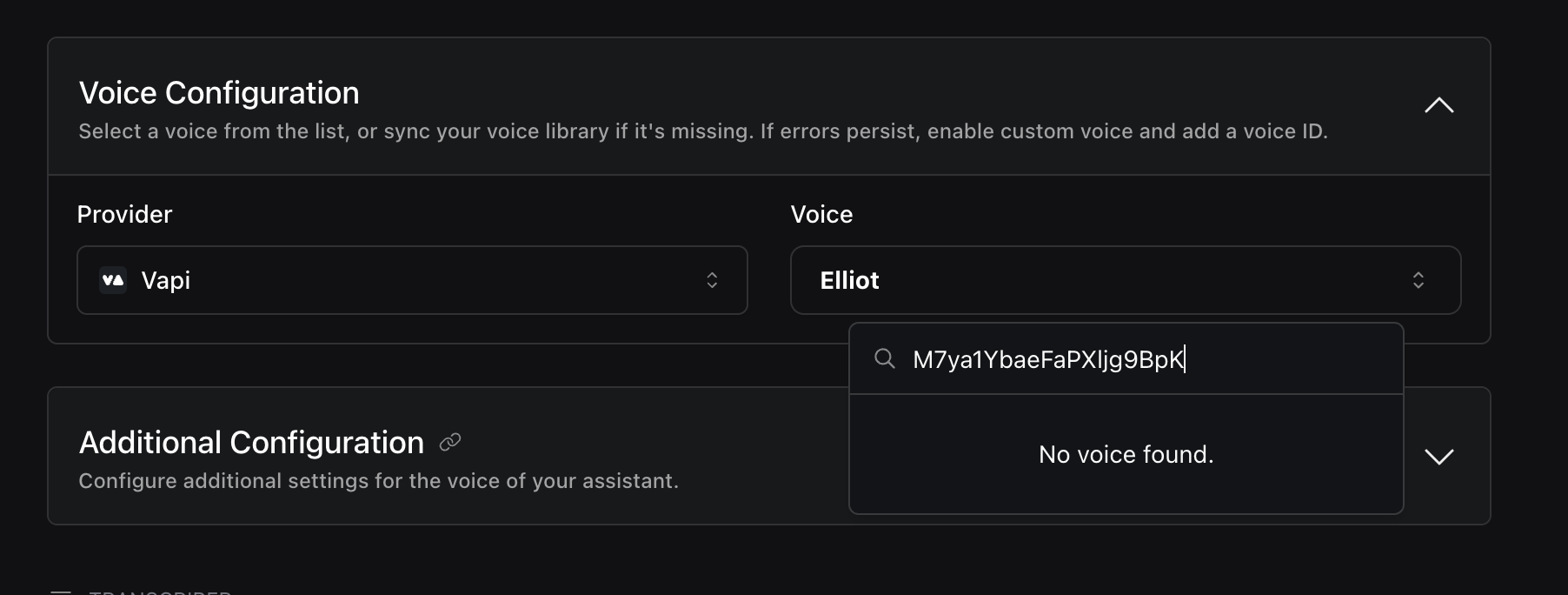Click the Transcriber section list icon
Screen dimensions: 1568x595
(x=61, y=592)
